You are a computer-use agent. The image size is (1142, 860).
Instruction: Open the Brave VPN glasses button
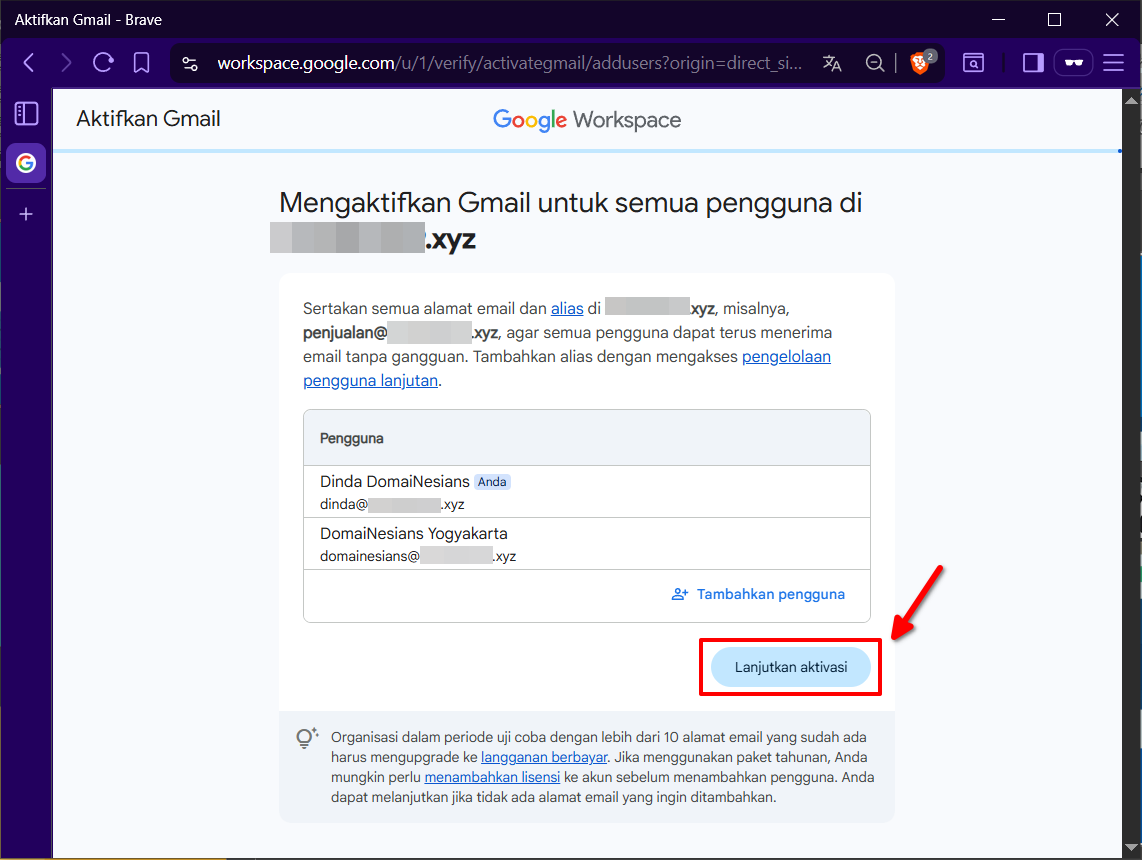[1074, 63]
